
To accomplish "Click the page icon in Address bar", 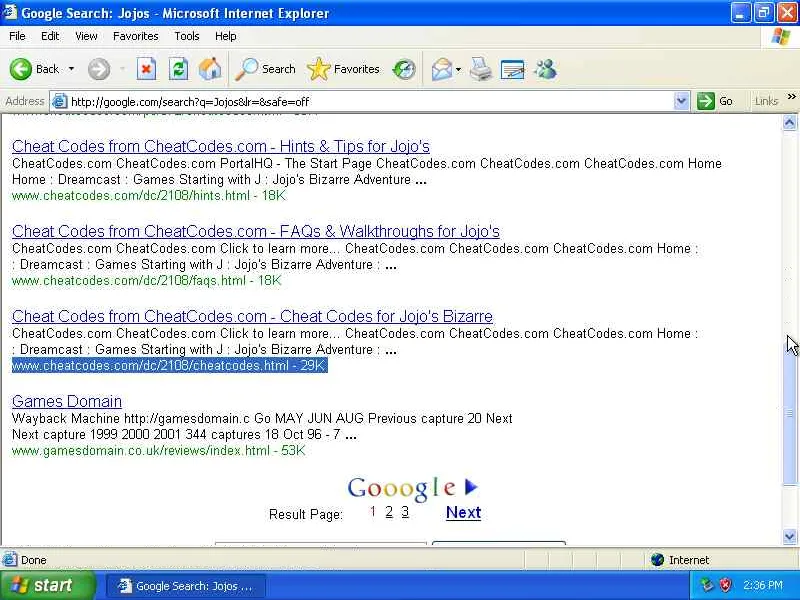I will point(60,101).
